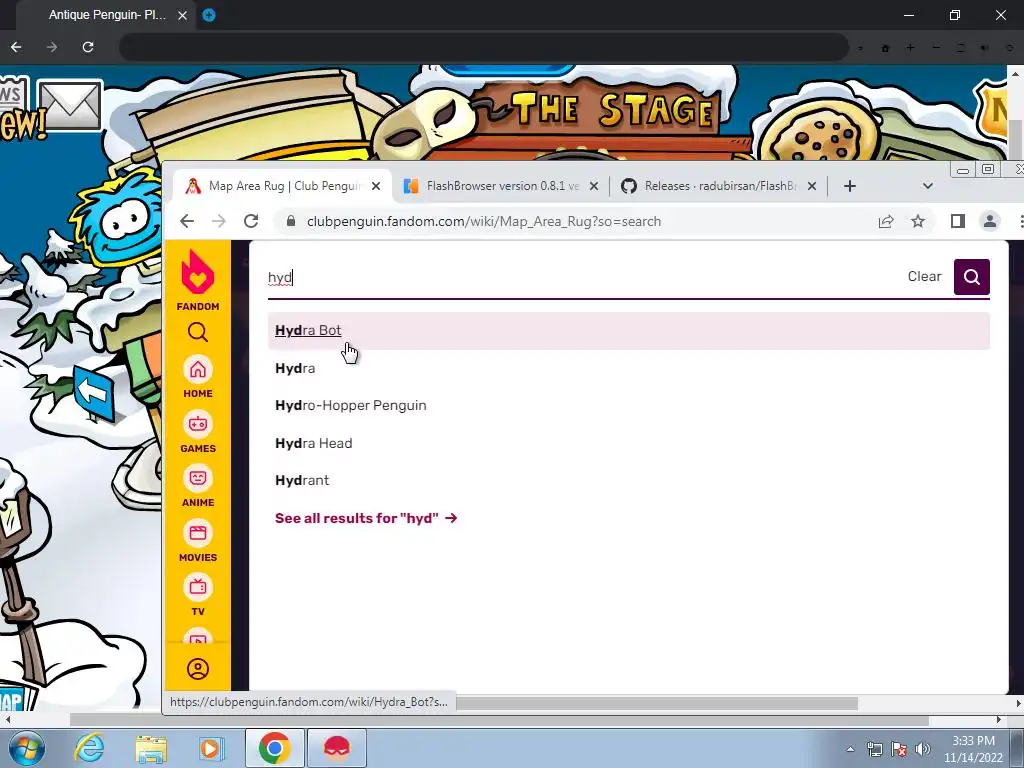Open Windows Media Player on taskbar
This screenshot has width=1024, height=768.
pyautogui.click(x=211, y=748)
